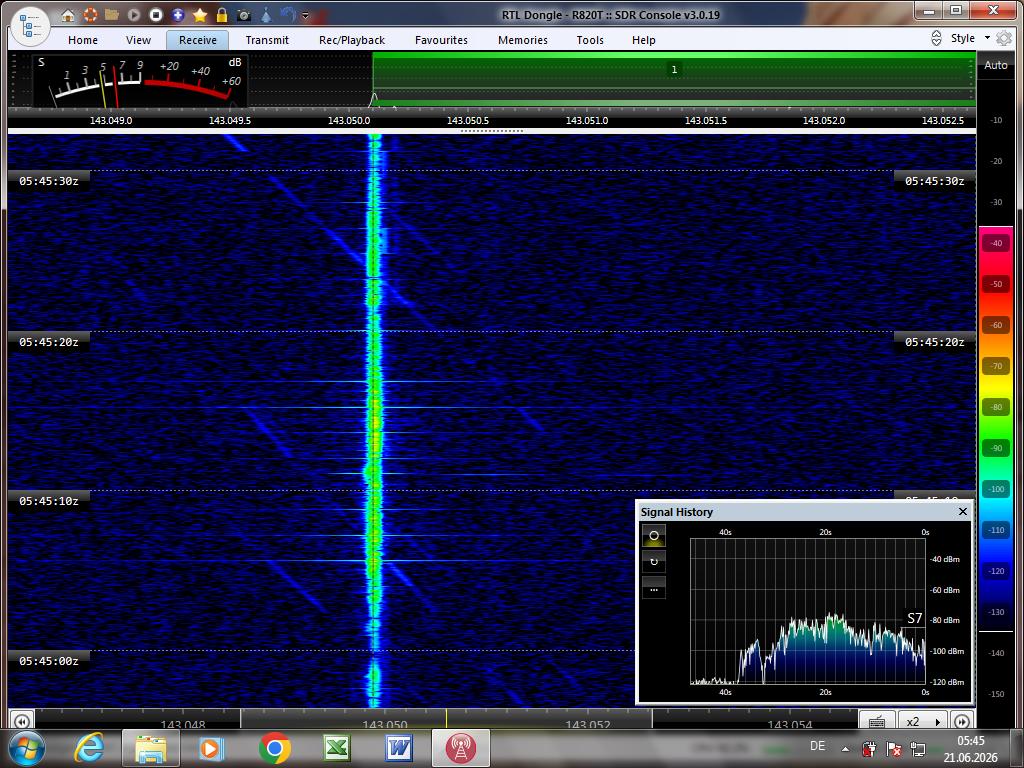1024x768 pixels.
Task: Click the 143.050 label on bottom frequency bar
Action: (385, 724)
